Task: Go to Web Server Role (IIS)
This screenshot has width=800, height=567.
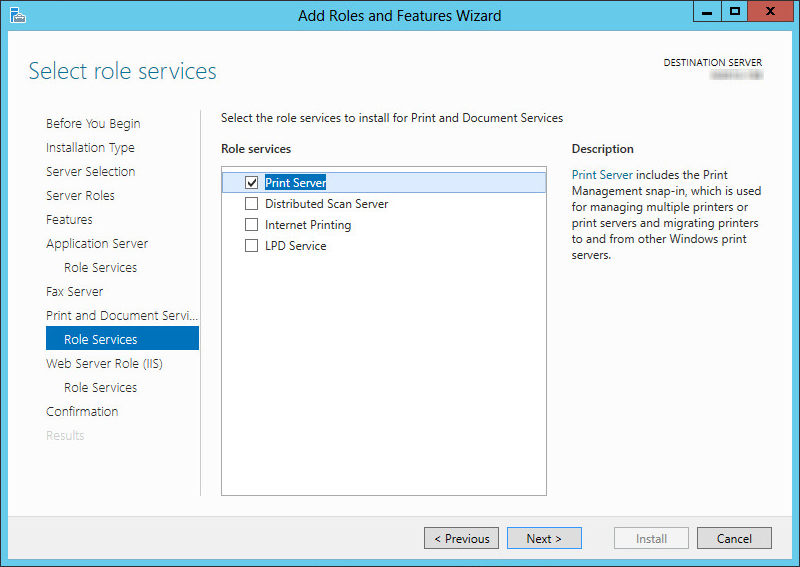Action: coord(104,364)
